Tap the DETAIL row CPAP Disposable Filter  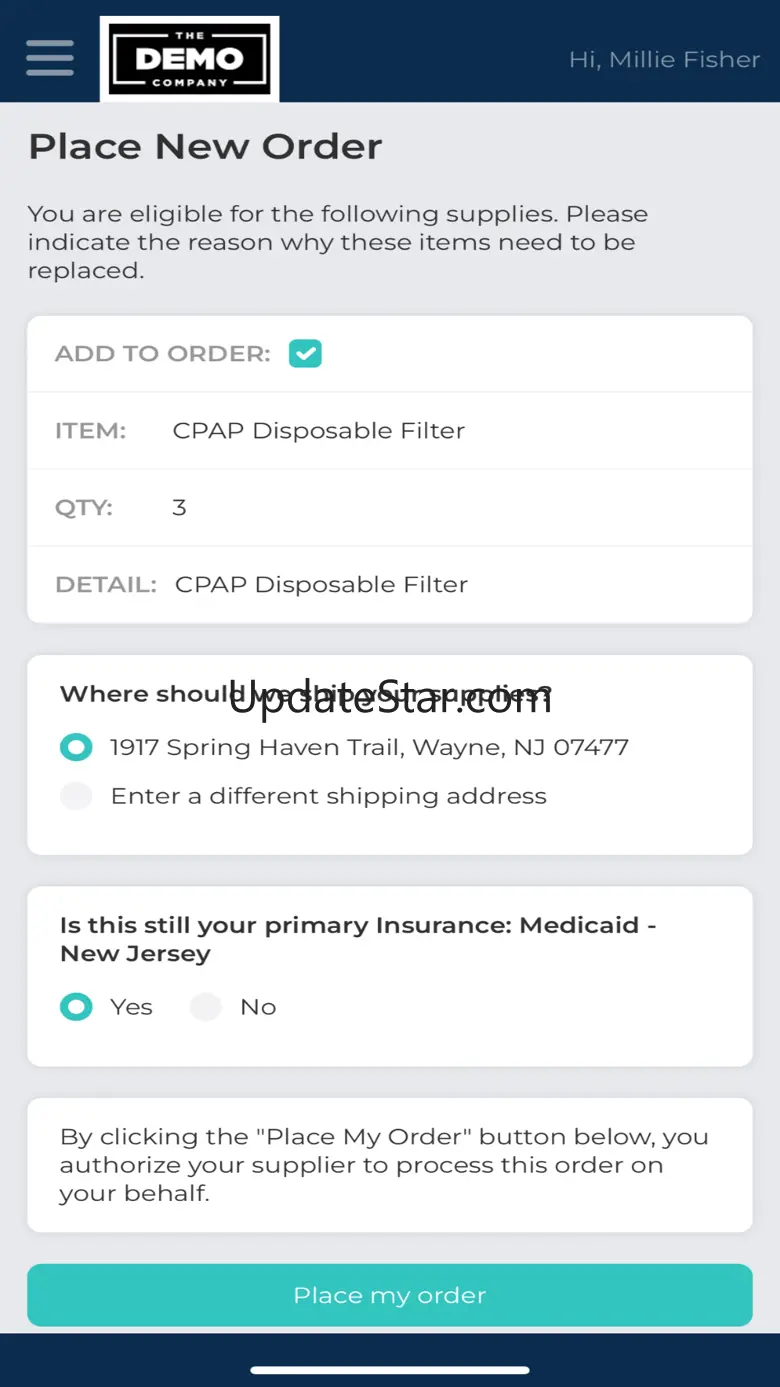point(321,585)
